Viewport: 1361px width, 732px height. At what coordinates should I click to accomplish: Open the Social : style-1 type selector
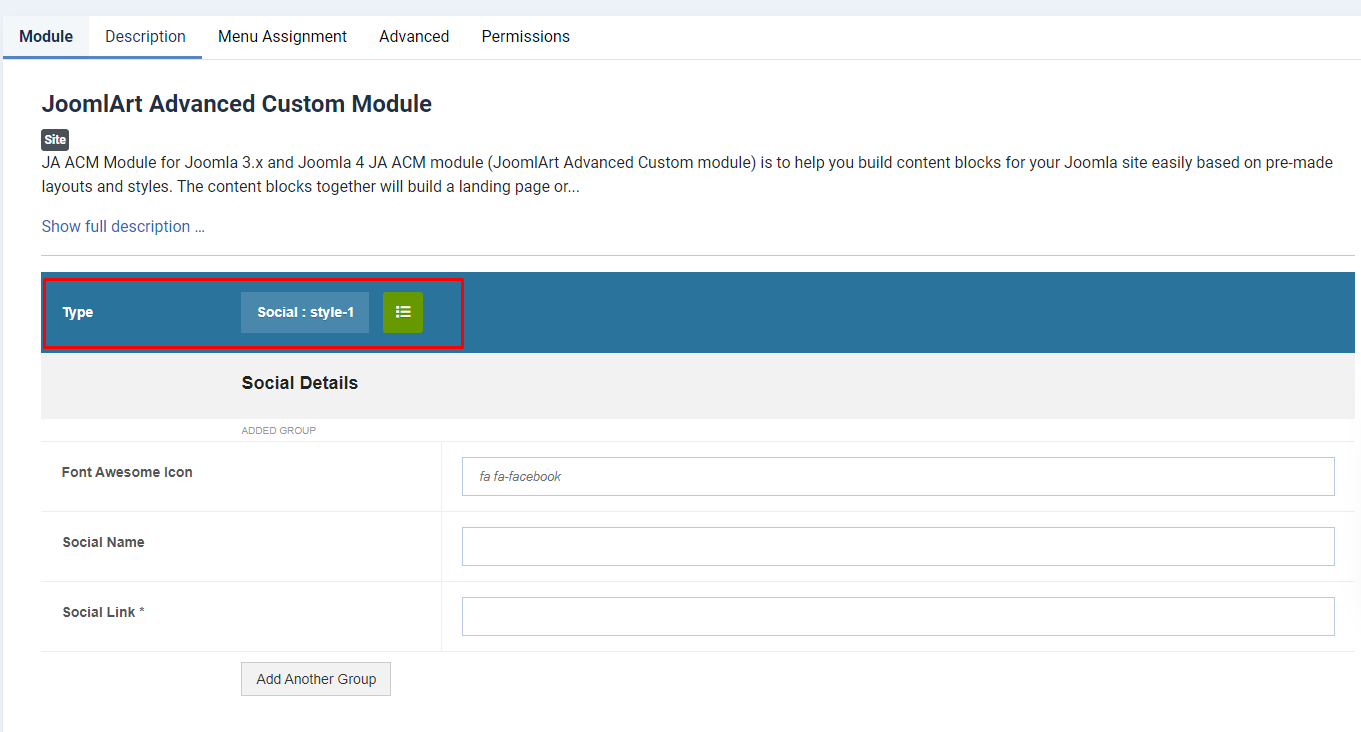pyautogui.click(x=305, y=312)
